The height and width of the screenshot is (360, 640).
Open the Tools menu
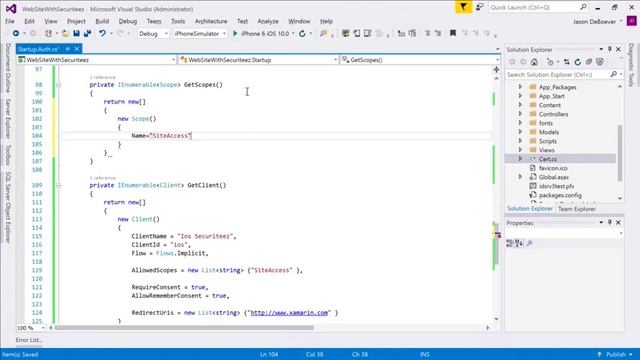(178, 21)
